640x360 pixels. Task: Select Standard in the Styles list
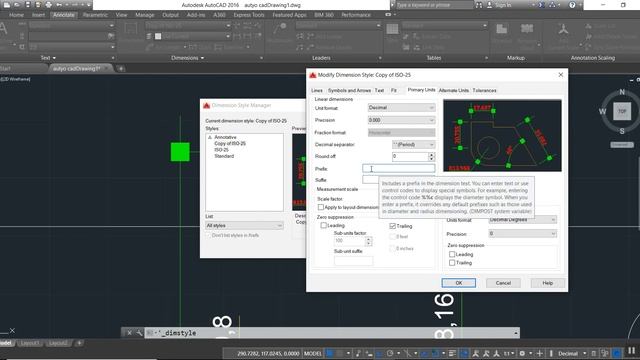pos(224,156)
